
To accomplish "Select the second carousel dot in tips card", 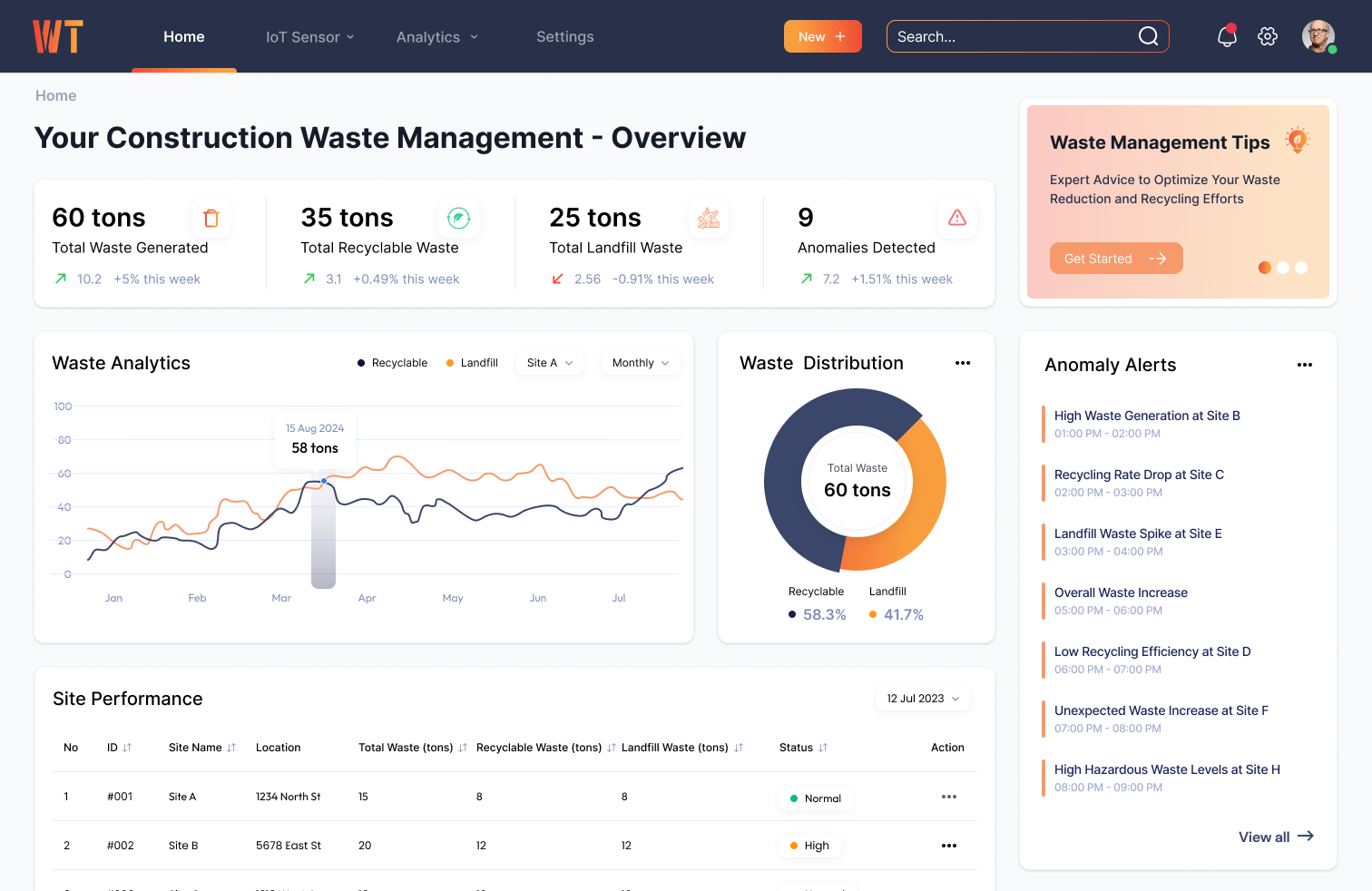I will (1283, 268).
